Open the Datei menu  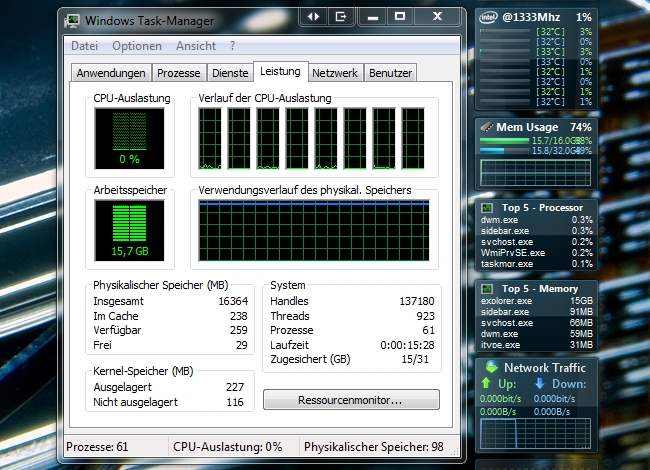click(85, 46)
